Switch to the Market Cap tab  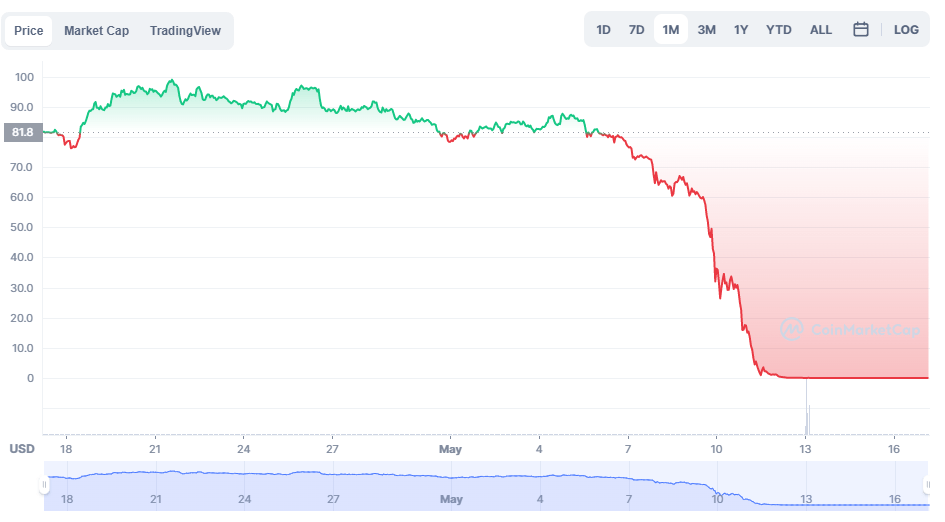coord(96,31)
